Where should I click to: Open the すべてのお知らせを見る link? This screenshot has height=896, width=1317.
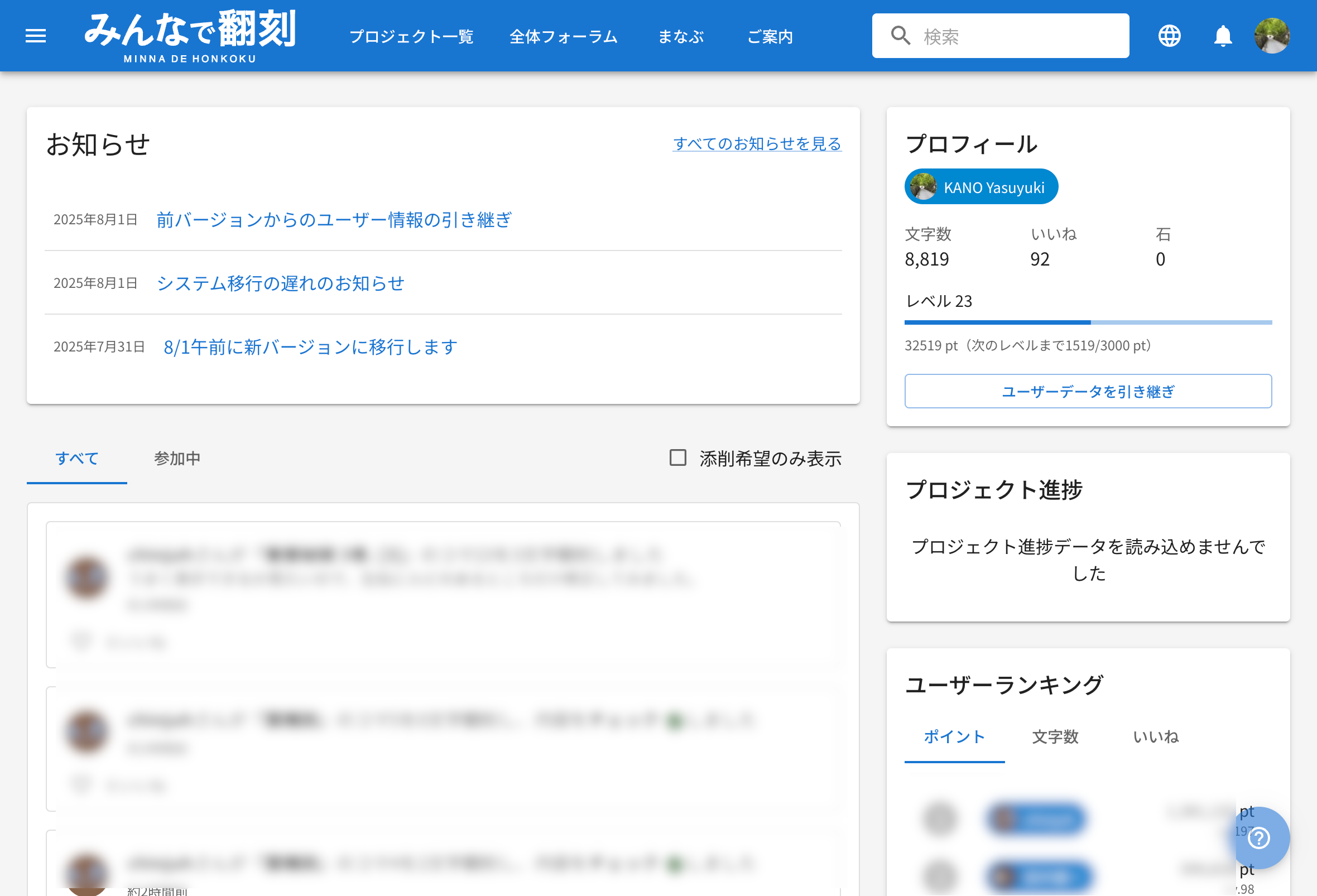[757, 144]
